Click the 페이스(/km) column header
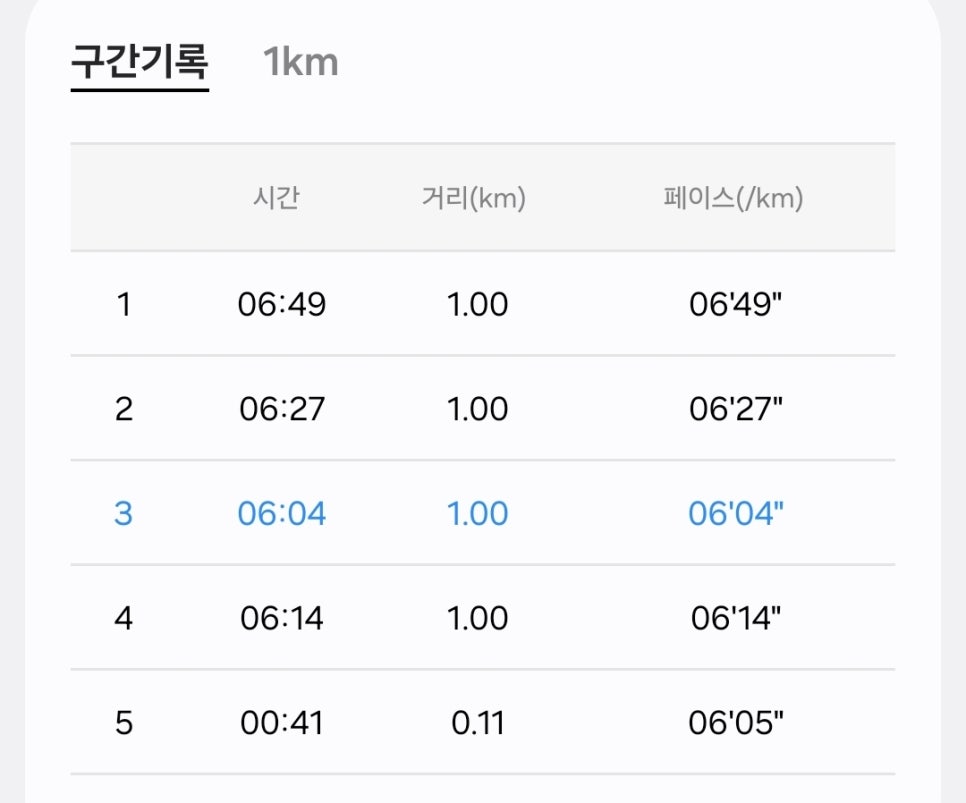 (733, 198)
